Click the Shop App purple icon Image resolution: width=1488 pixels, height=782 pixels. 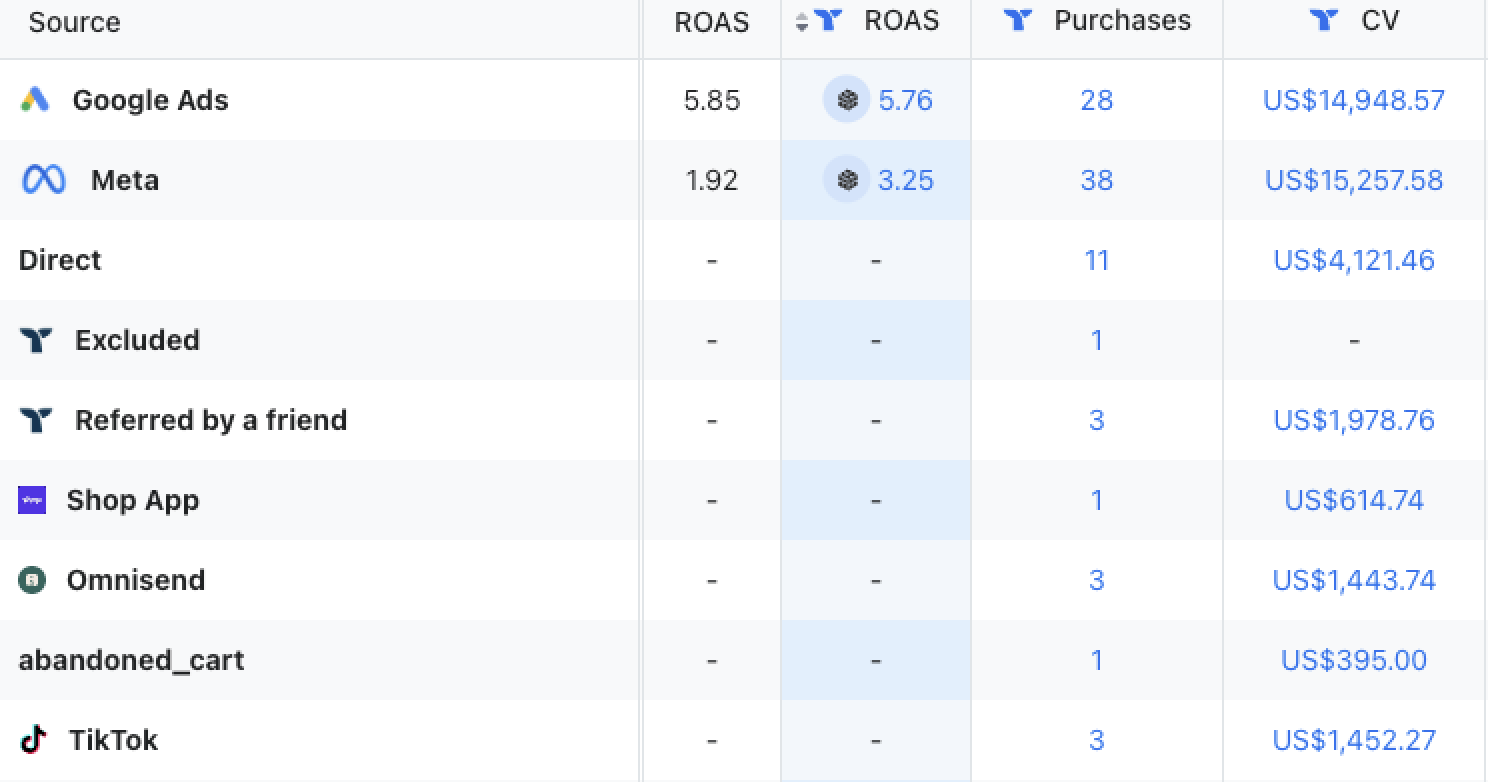32,500
